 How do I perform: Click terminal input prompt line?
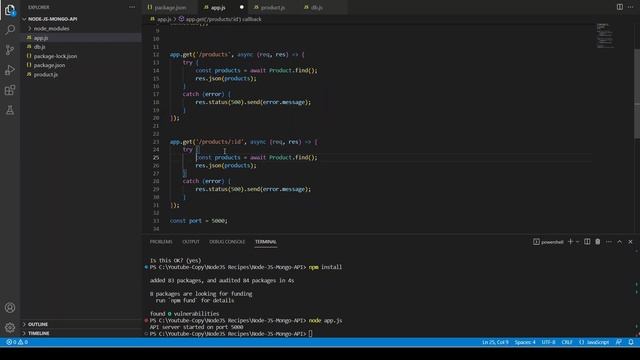tap(231, 334)
